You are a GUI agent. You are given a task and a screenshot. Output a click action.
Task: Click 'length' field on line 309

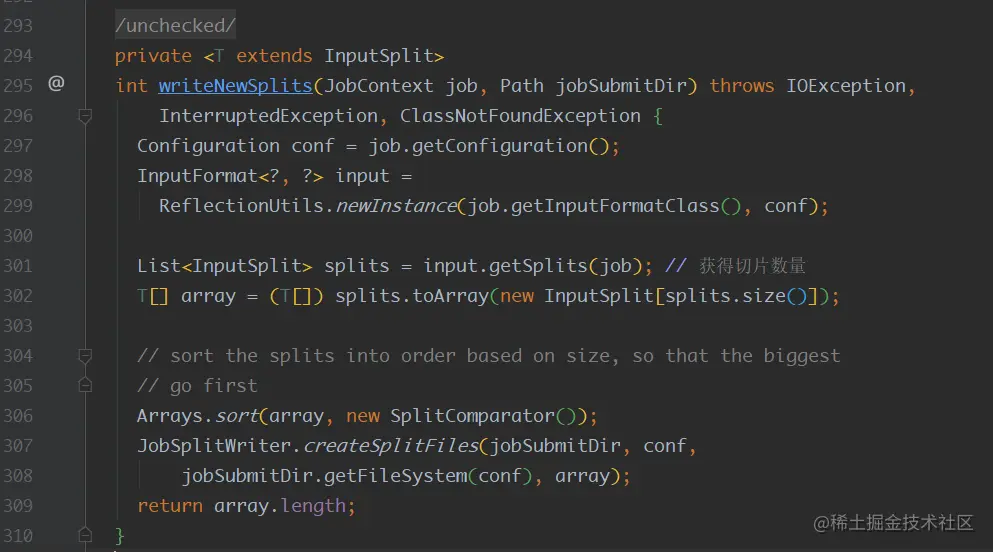pyautogui.click(x=313, y=506)
